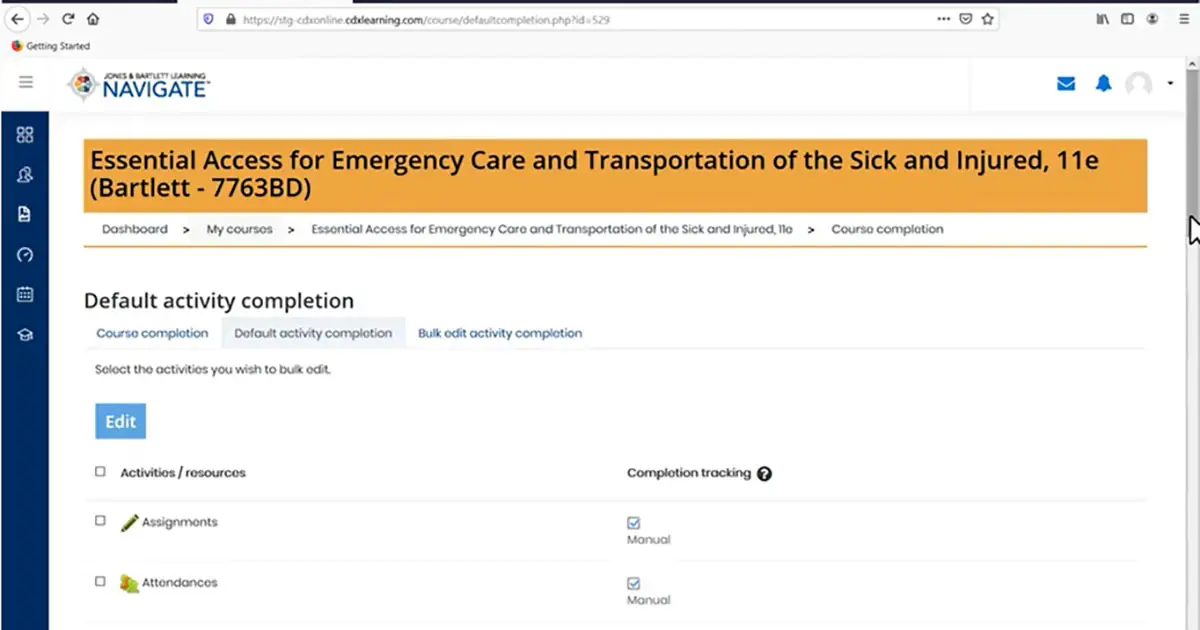Switch to the Course completion tab

point(152,333)
